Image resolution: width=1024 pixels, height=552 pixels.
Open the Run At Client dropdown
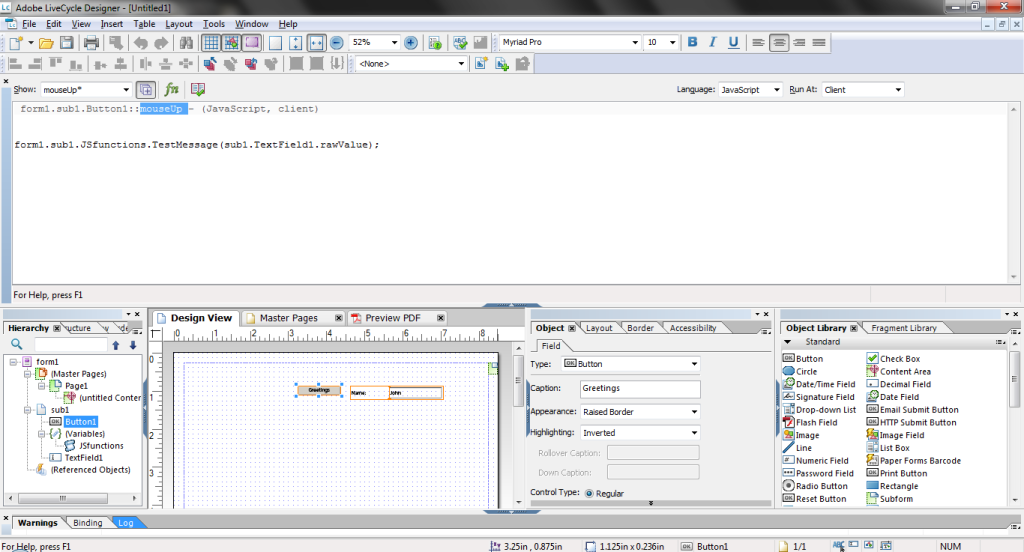(x=898, y=90)
